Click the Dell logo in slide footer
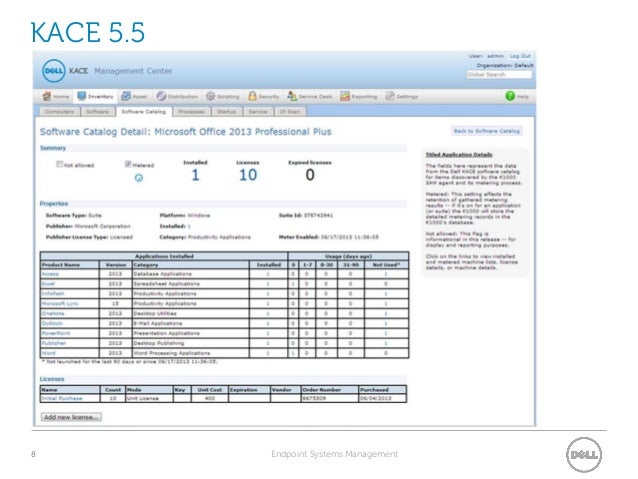The image size is (638, 479). pos(584,455)
